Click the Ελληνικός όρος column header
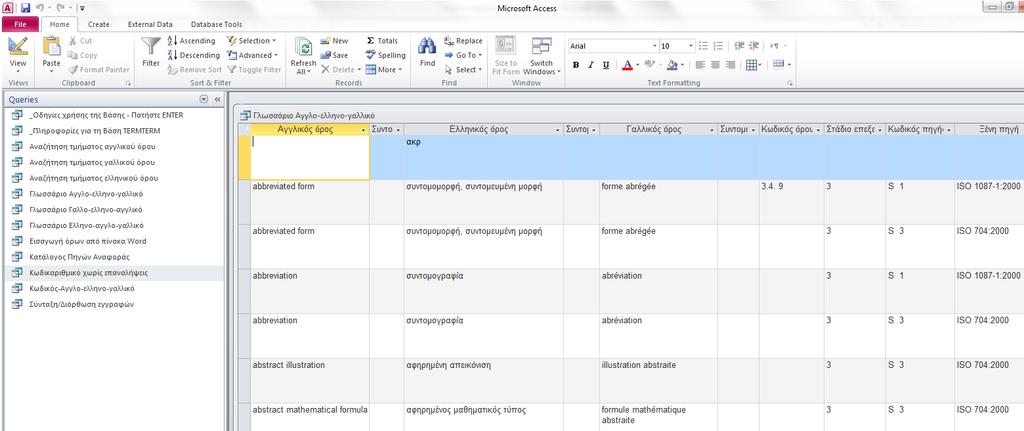 [x=483, y=130]
